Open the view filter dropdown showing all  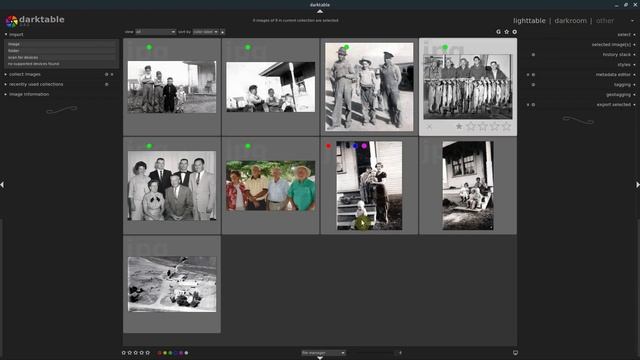pyautogui.click(x=155, y=32)
